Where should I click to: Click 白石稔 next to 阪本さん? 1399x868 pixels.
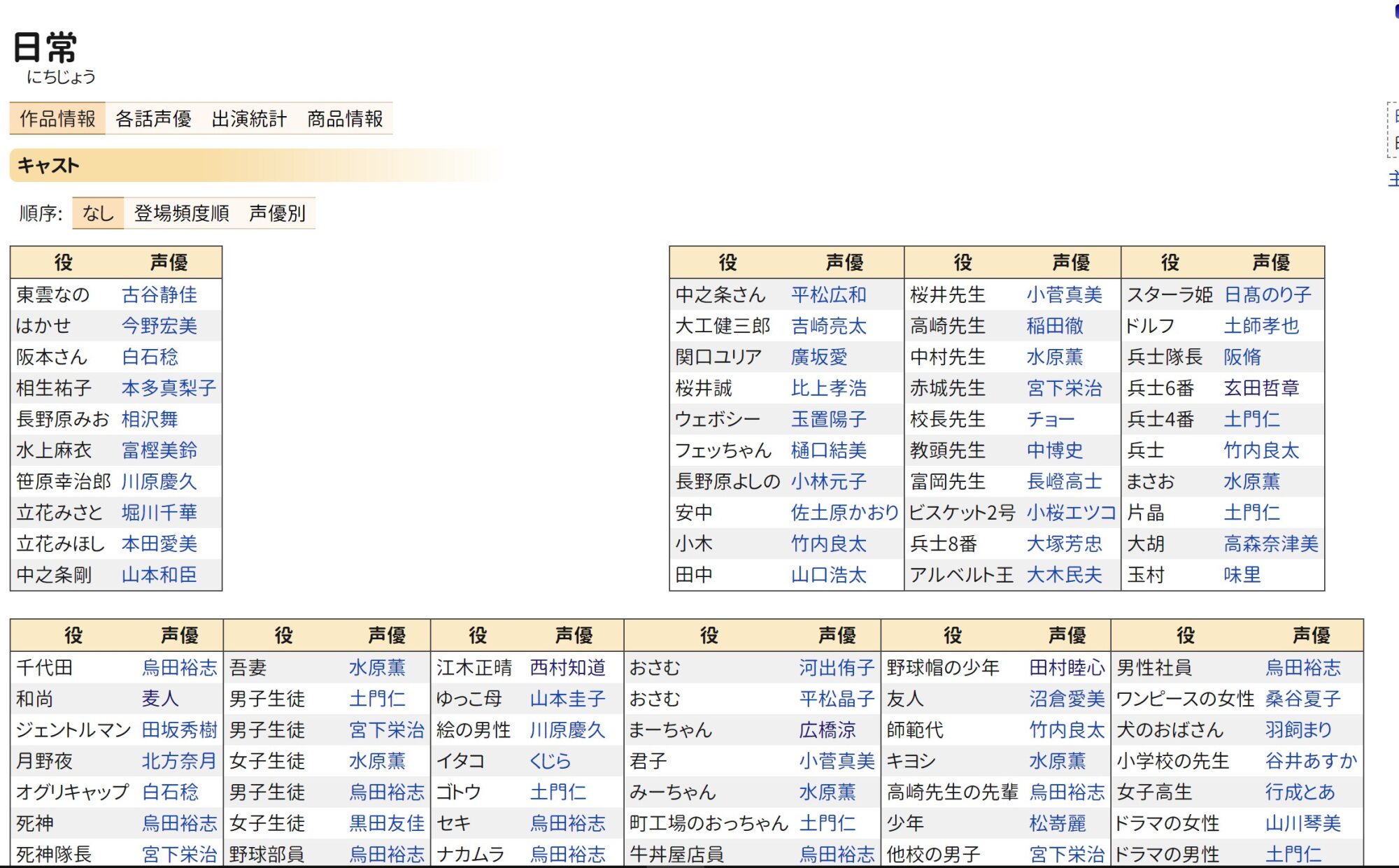coord(150,357)
